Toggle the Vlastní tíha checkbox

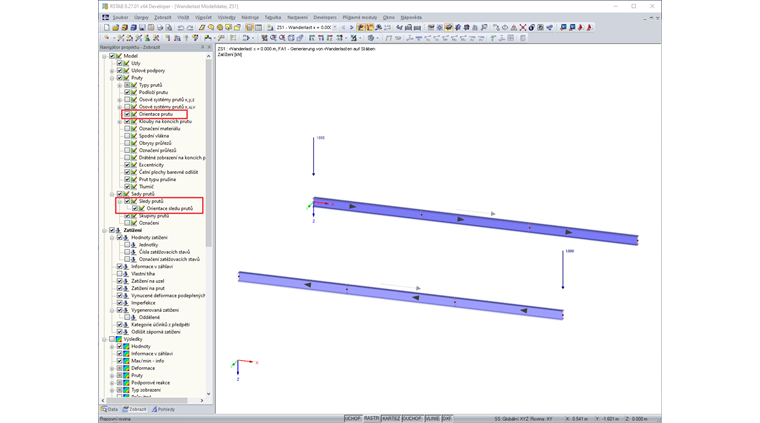pos(119,274)
